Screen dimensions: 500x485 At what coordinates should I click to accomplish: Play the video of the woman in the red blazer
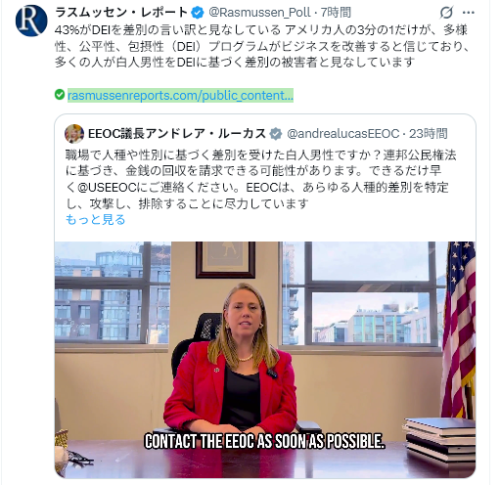click(x=265, y=359)
